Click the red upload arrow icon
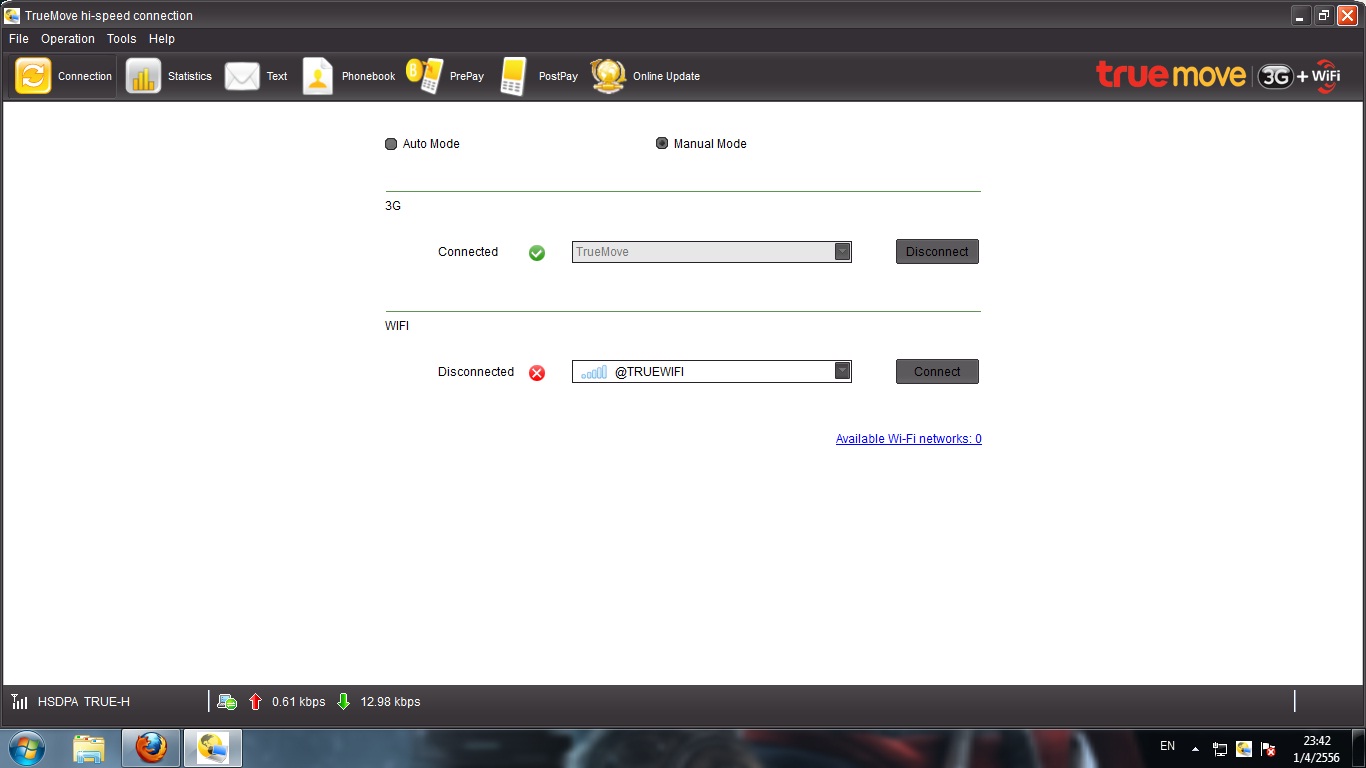 tap(255, 702)
